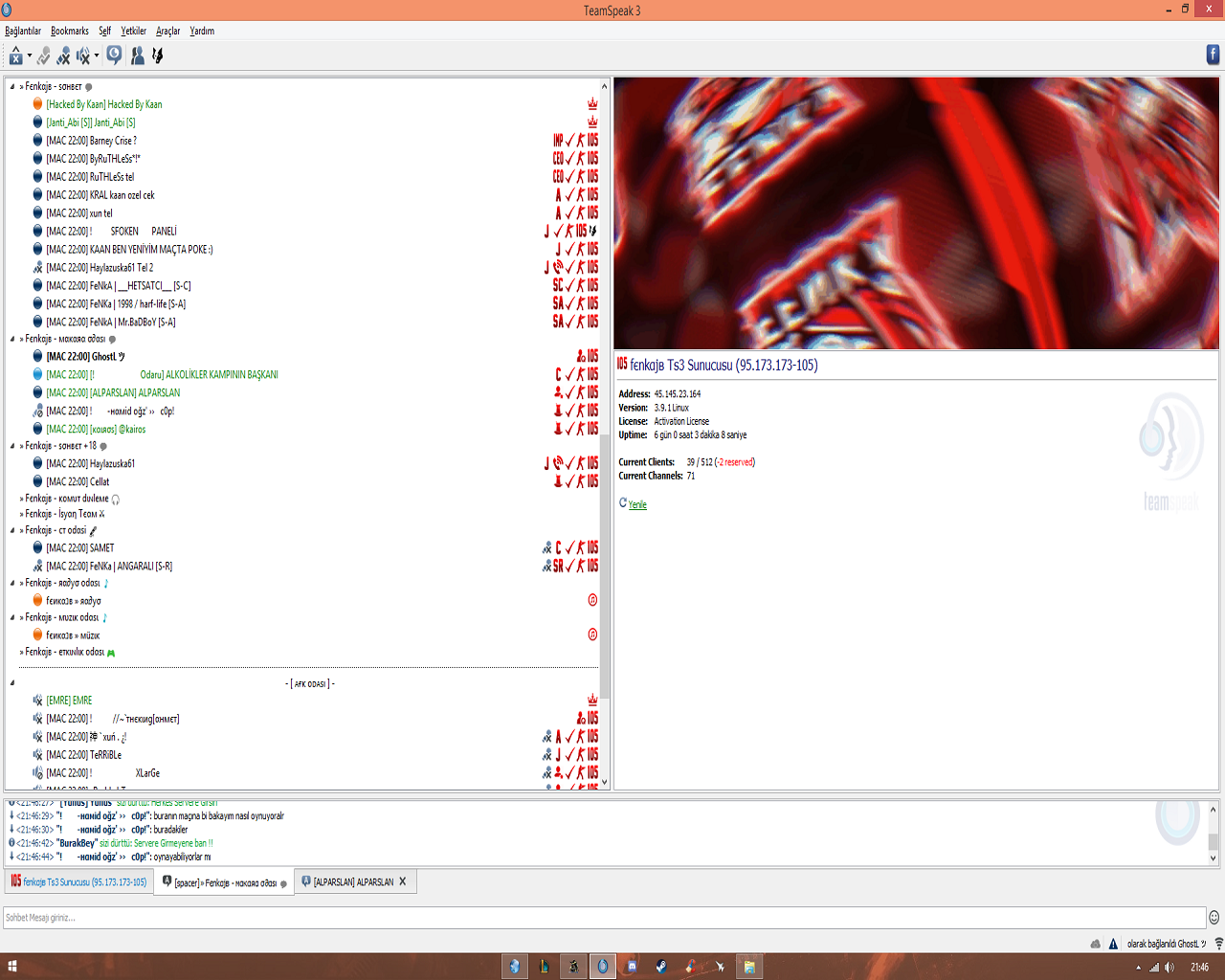
Task: Focus the Sohbet Mesajı chat input field
Action: tap(605, 918)
